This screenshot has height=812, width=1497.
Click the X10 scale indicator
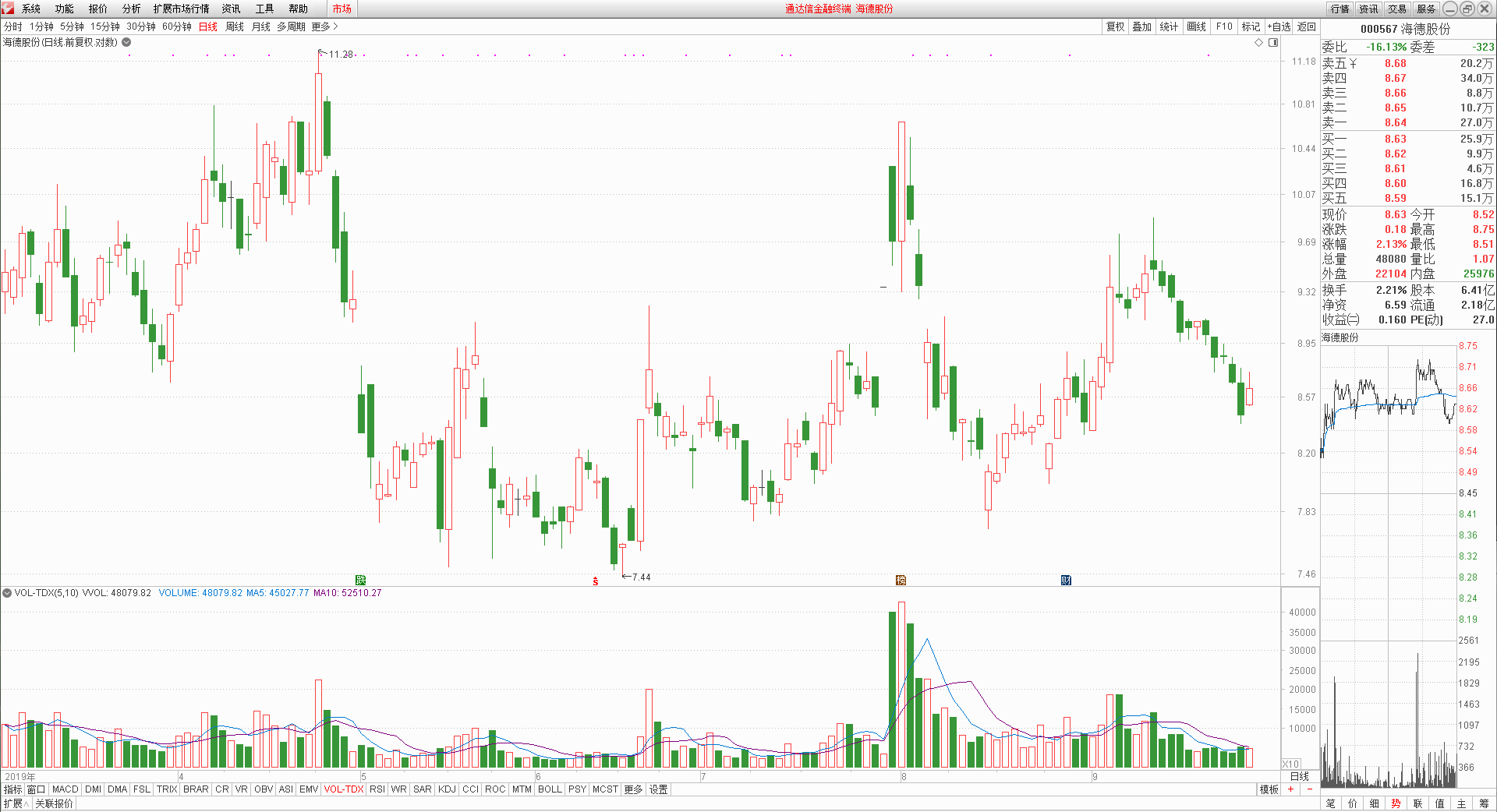[x=1291, y=764]
